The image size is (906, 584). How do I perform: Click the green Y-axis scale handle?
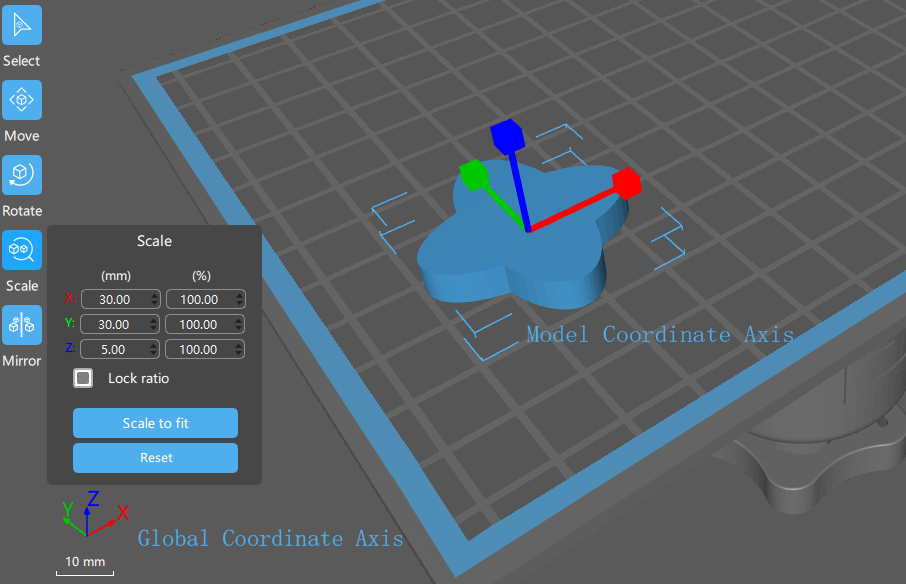point(472,174)
